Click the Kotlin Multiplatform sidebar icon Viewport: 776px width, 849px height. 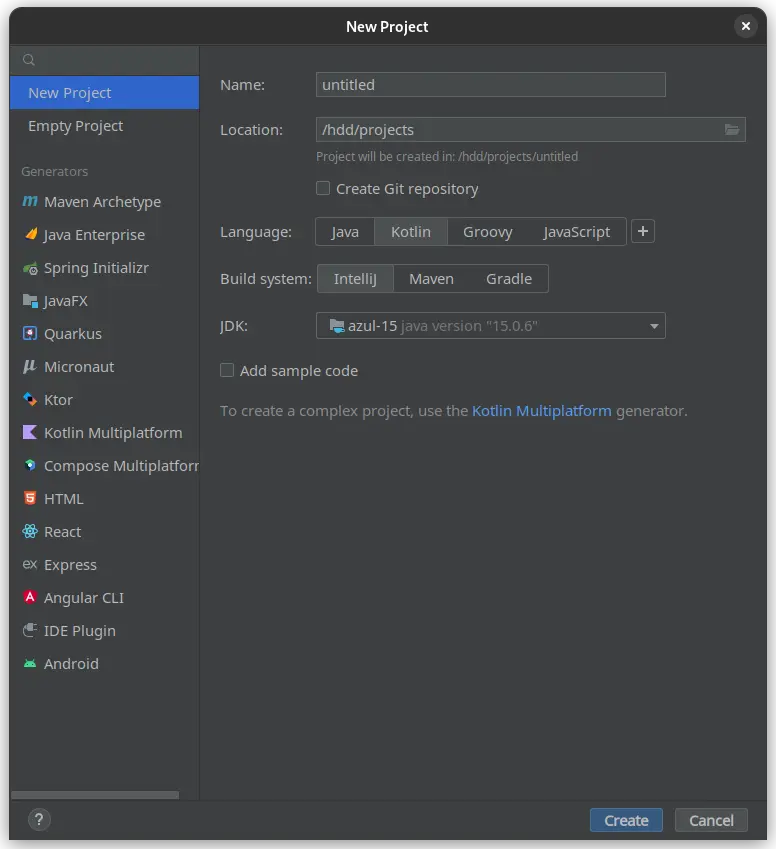pos(30,433)
